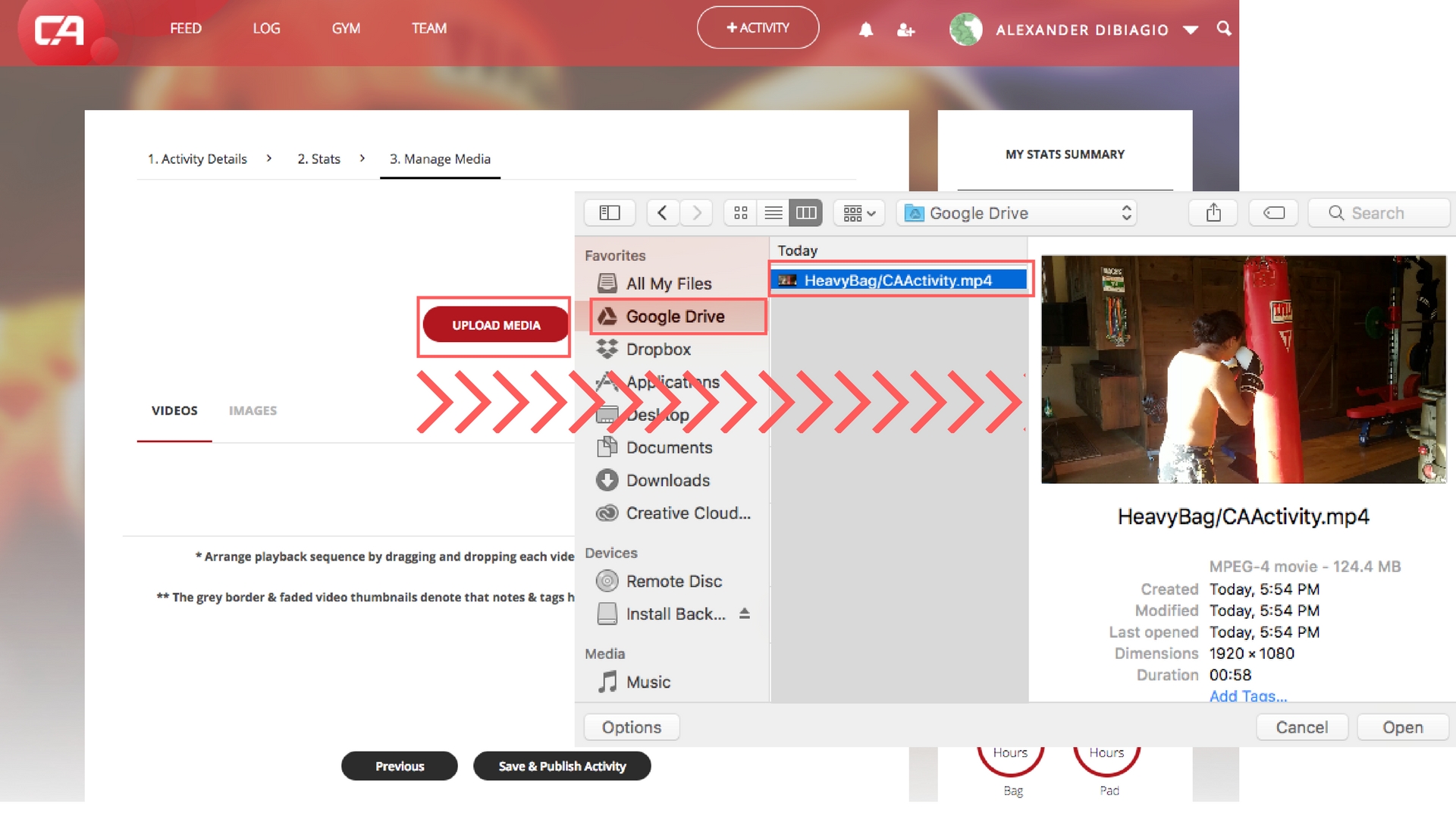Click the Pad hours stat circle
Screen dimensions: 1456x819
tap(1107, 762)
